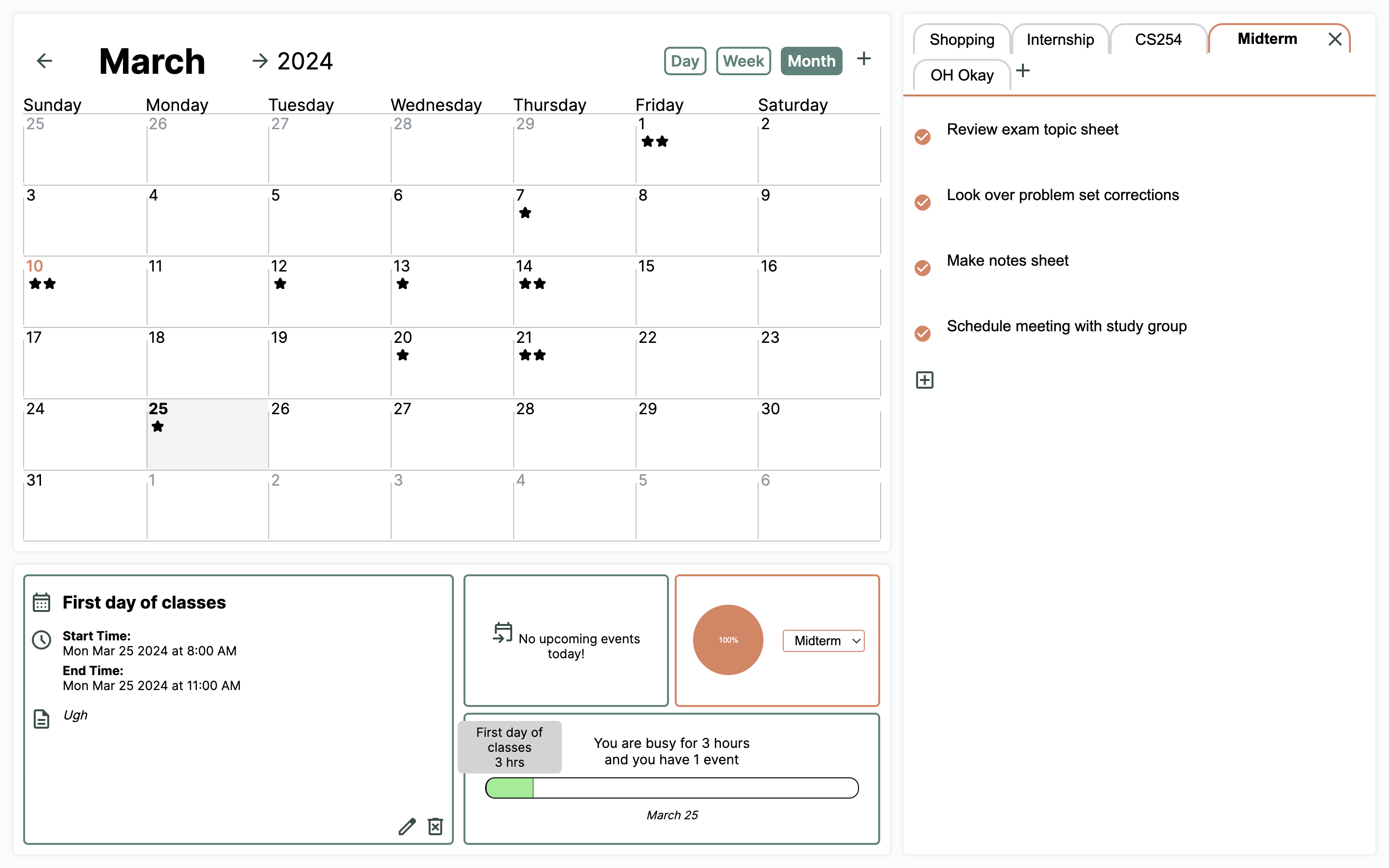
Task: Click the busy hours progress bar
Action: tap(671, 787)
